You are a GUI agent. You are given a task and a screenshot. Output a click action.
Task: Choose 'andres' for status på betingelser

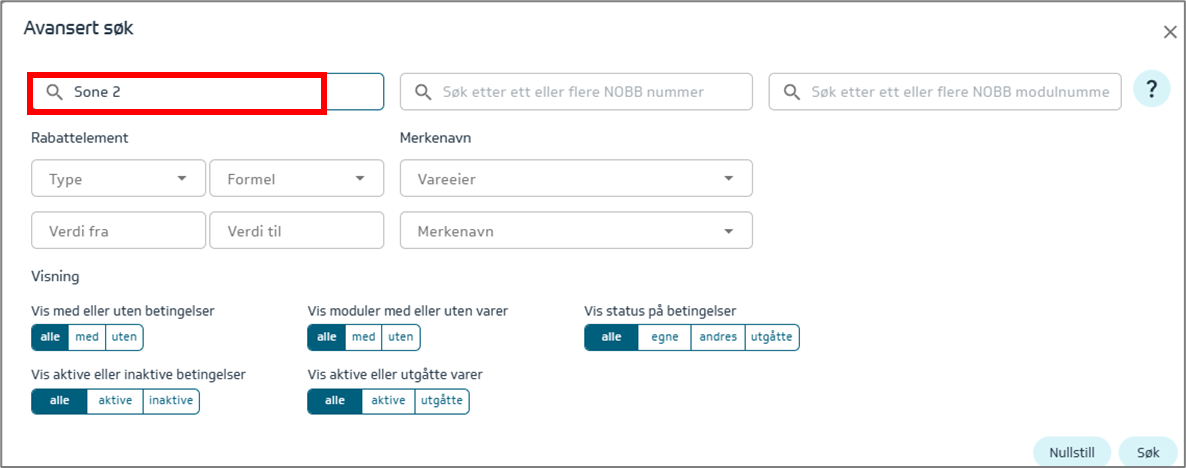pyautogui.click(x=718, y=337)
